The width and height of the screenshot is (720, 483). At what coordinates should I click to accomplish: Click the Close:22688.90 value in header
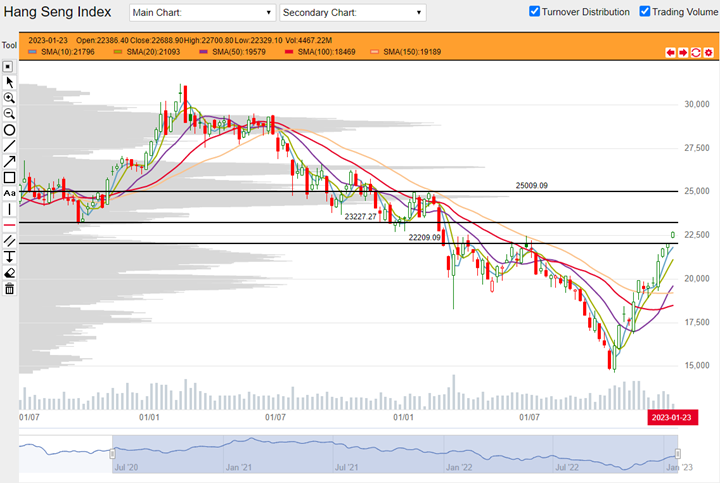[157, 40]
